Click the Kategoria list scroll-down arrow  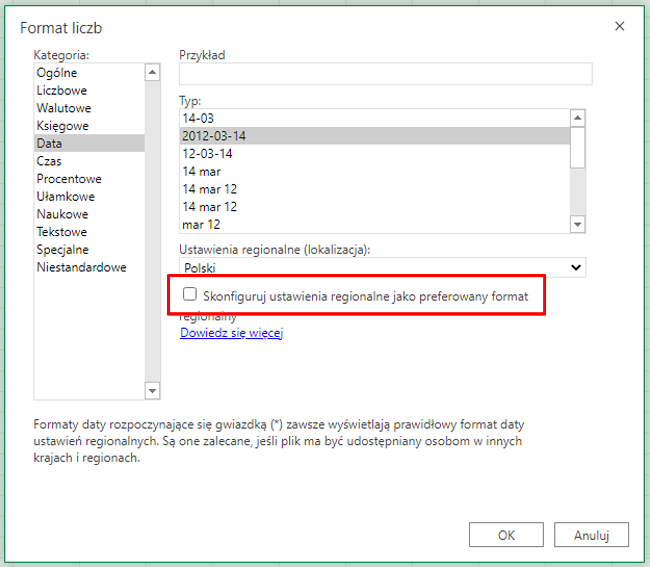tap(153, 390)
